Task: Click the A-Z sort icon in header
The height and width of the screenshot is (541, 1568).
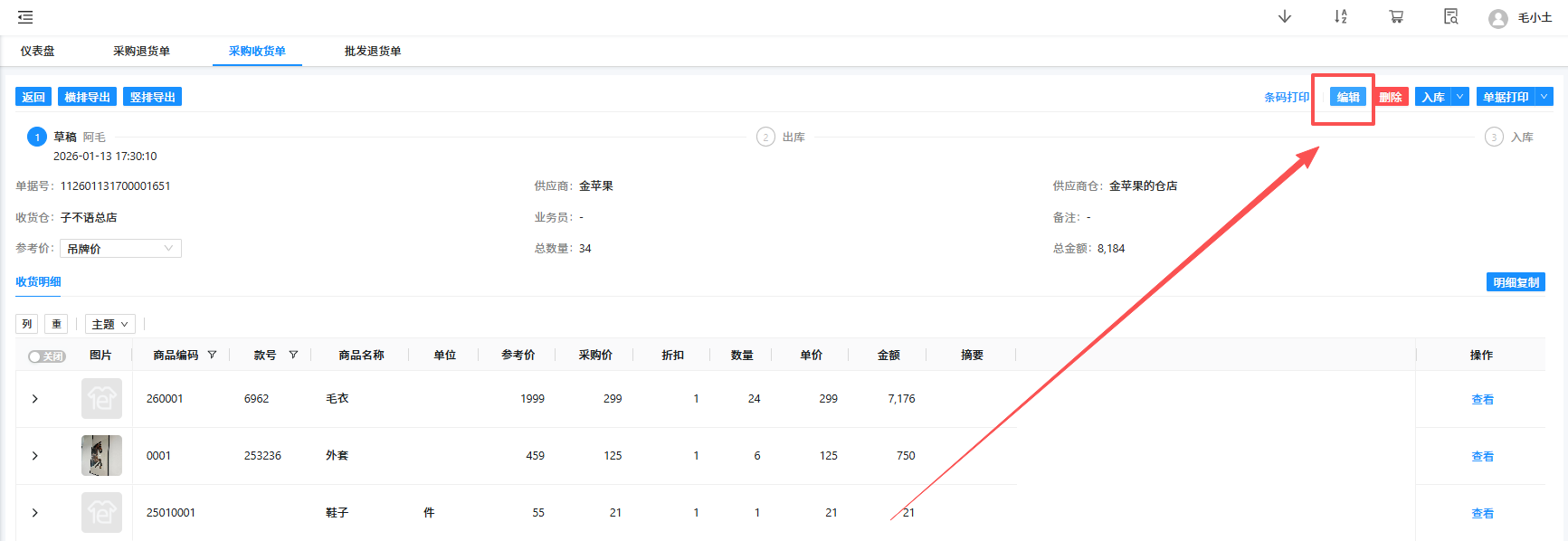Action: click(x=1340, y=17)
